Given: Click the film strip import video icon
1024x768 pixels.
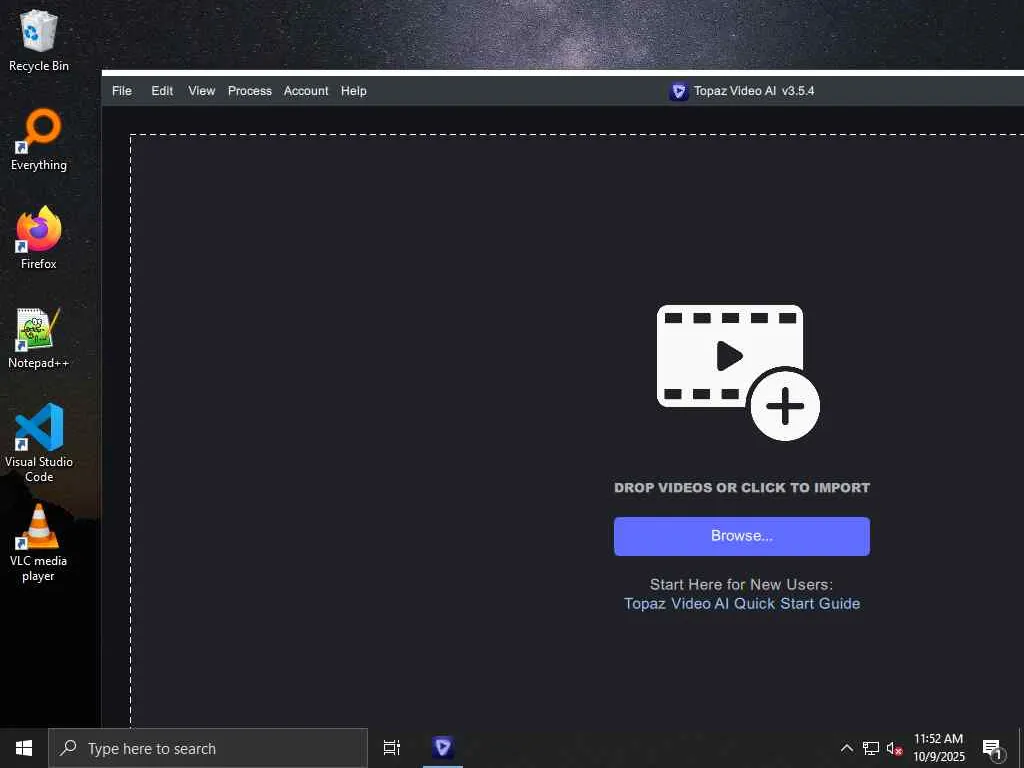Looking at the screenshot, I should point(738,372).
